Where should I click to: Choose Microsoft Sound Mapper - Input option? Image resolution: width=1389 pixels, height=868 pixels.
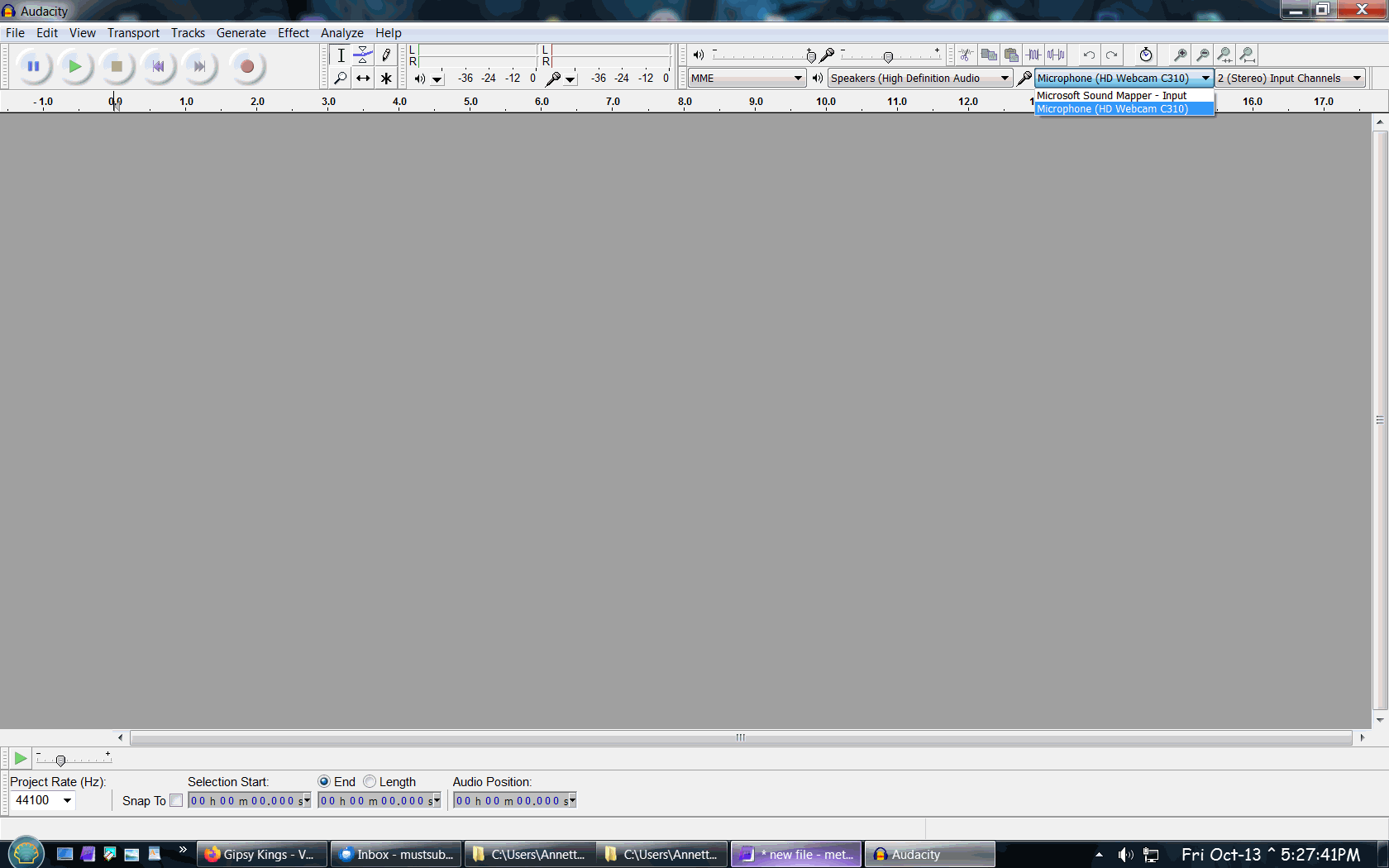point(1124,96)
